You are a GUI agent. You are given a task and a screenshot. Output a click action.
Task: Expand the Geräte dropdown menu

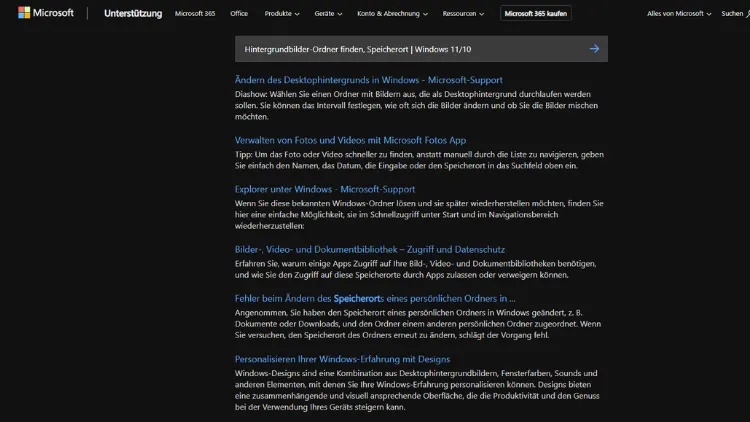(328, 14)
